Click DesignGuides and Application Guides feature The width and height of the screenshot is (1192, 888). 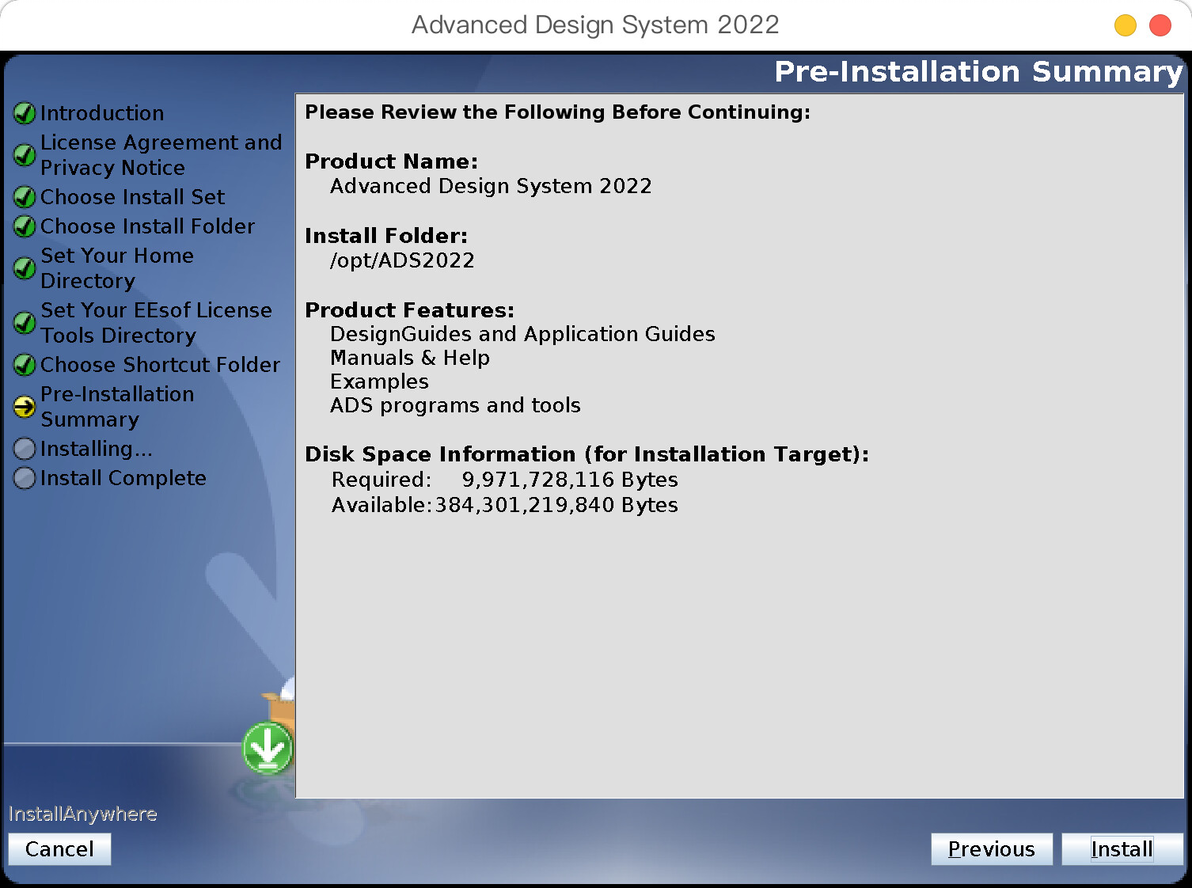(x=522, y=335)
